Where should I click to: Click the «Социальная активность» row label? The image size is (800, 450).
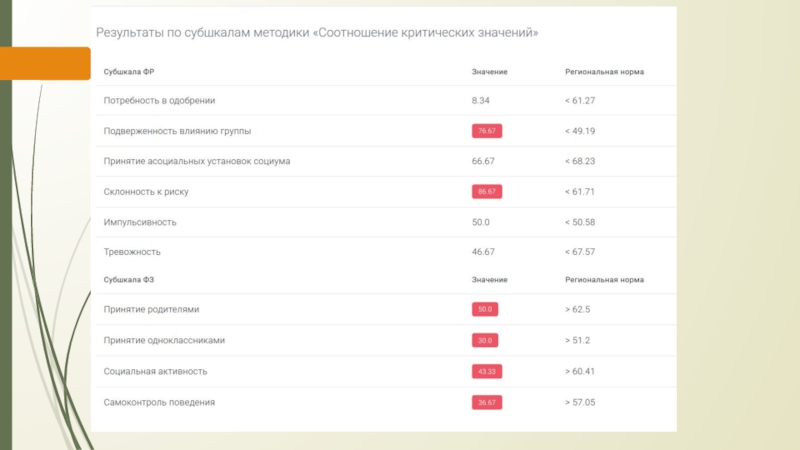[155, 371]
